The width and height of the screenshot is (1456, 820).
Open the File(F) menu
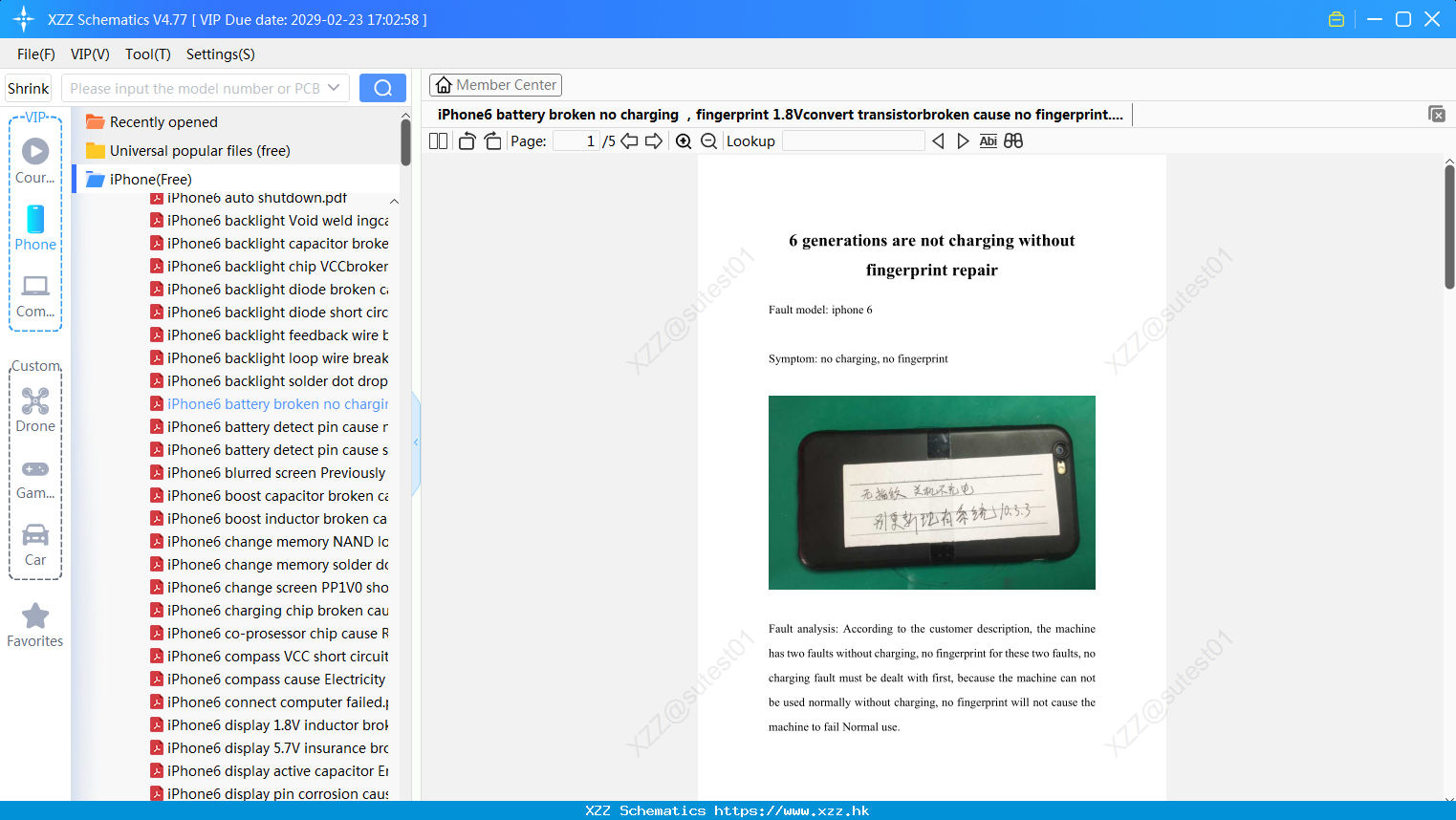(x=36, y=54)
